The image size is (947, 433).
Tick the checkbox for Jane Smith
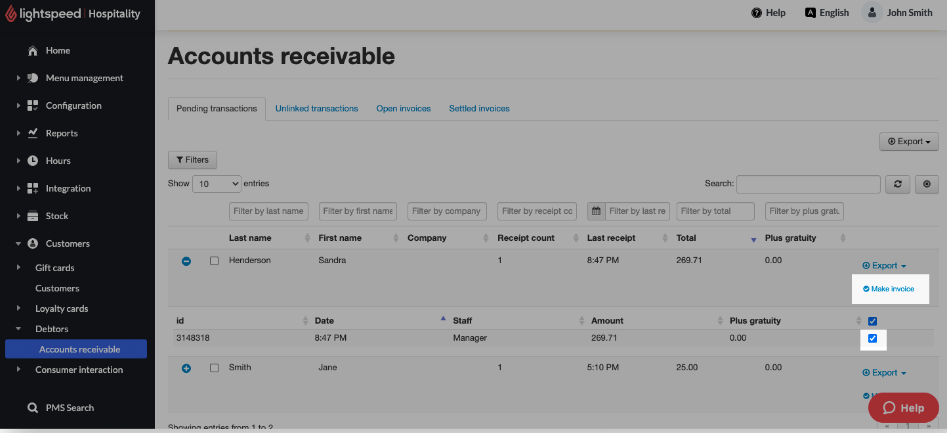tap(214, 368)
